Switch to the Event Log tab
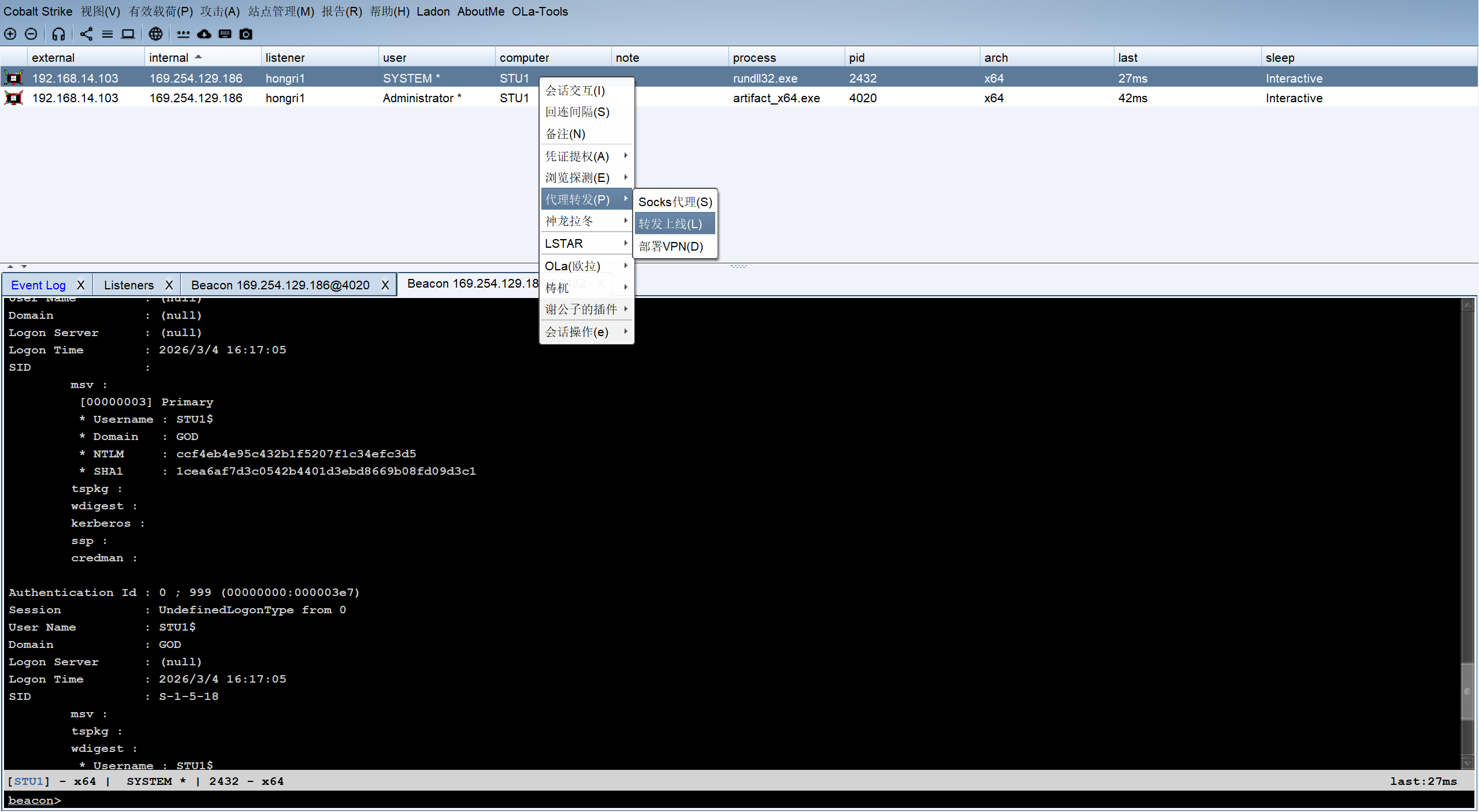The height and width of the screenshot is (812, 1479). click(38, 285)
